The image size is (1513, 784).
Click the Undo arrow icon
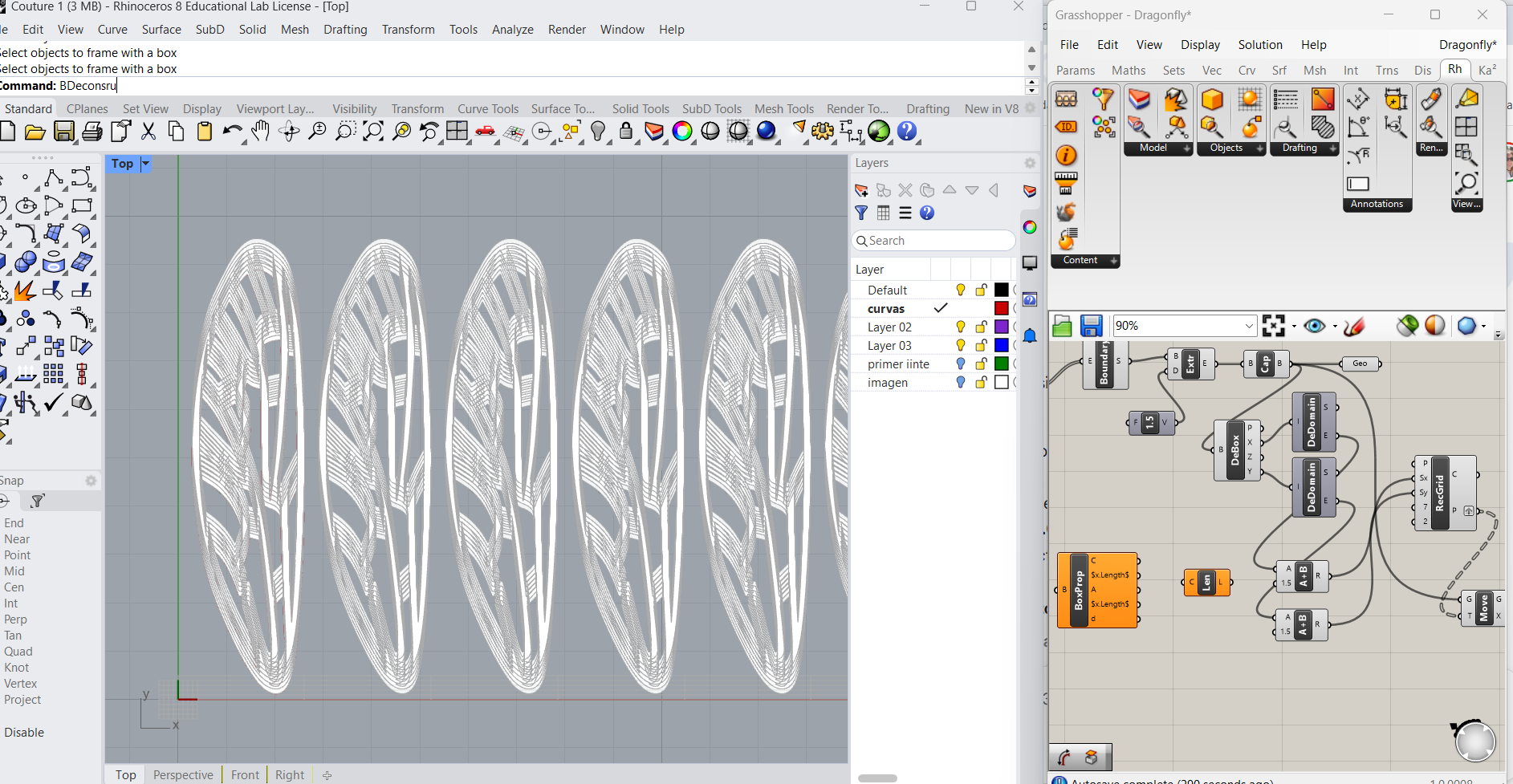point(232,132)
